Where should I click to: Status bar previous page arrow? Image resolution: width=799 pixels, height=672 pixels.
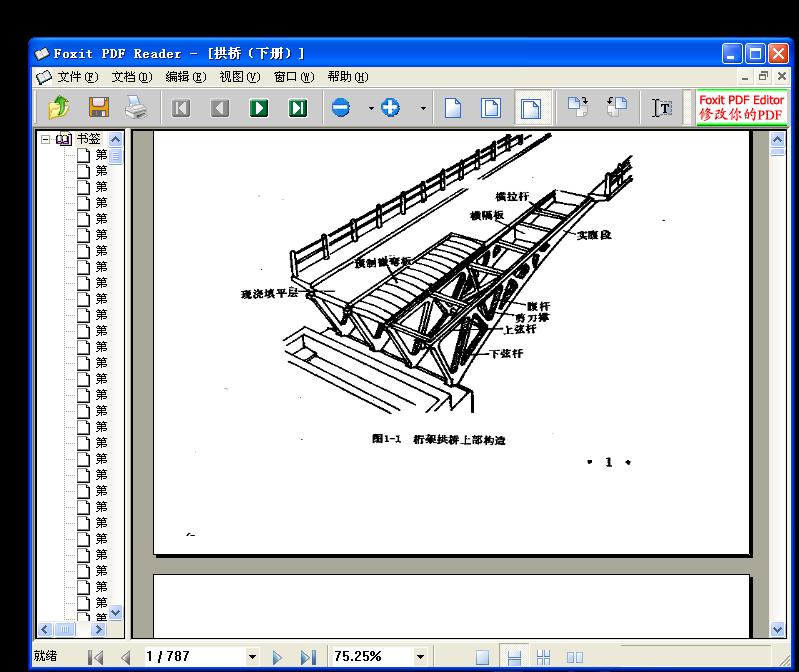point(126,657)
